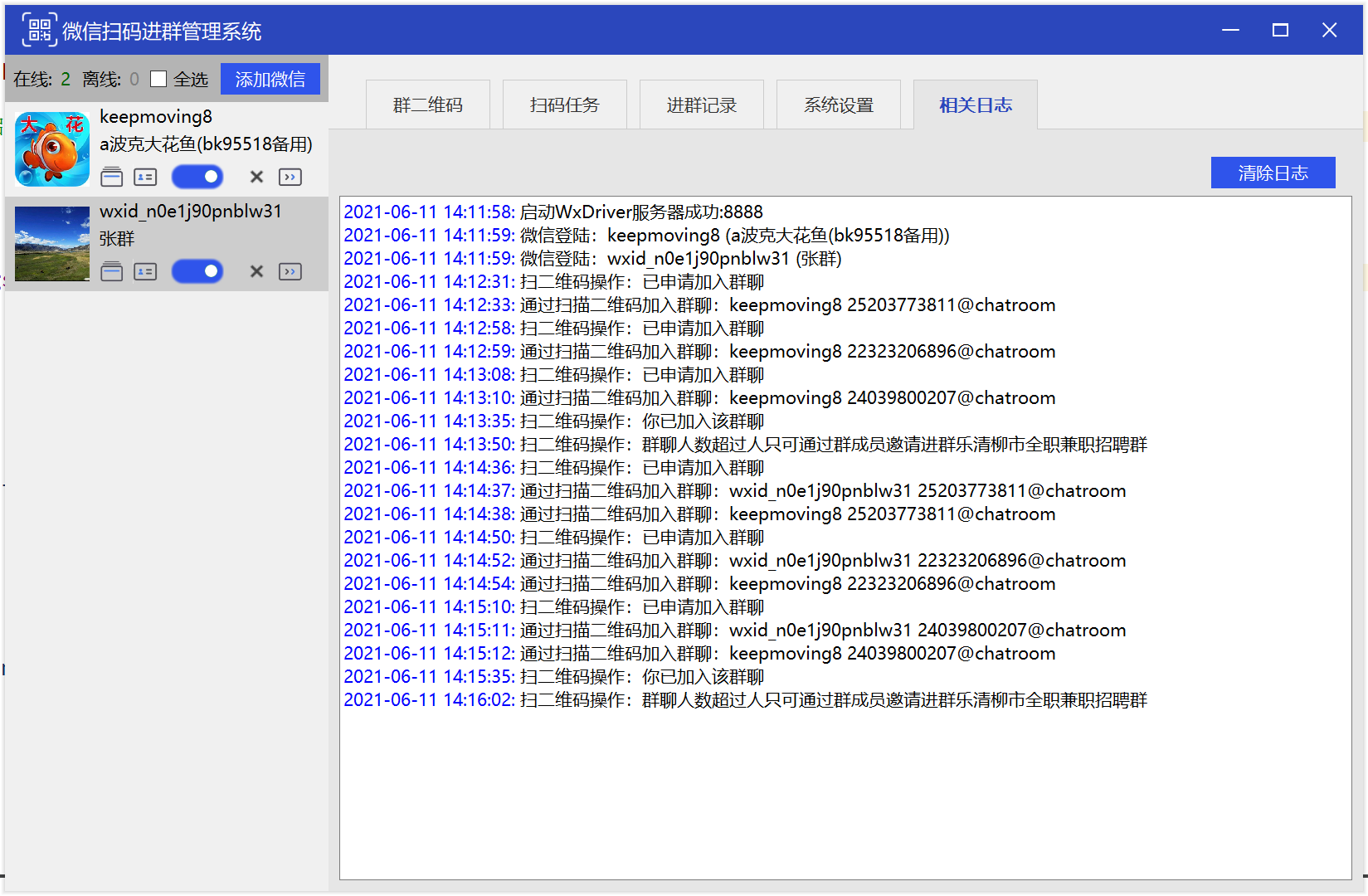Select the 相关日志 tab
This screenshot has height=896, width=1368.
(976, 105)
